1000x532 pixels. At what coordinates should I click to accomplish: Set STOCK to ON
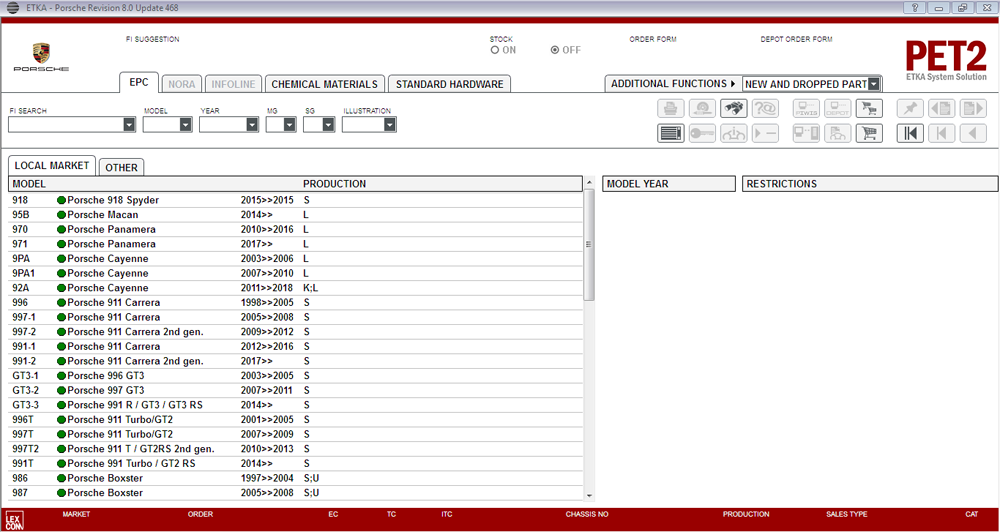(x=494, y=50)
